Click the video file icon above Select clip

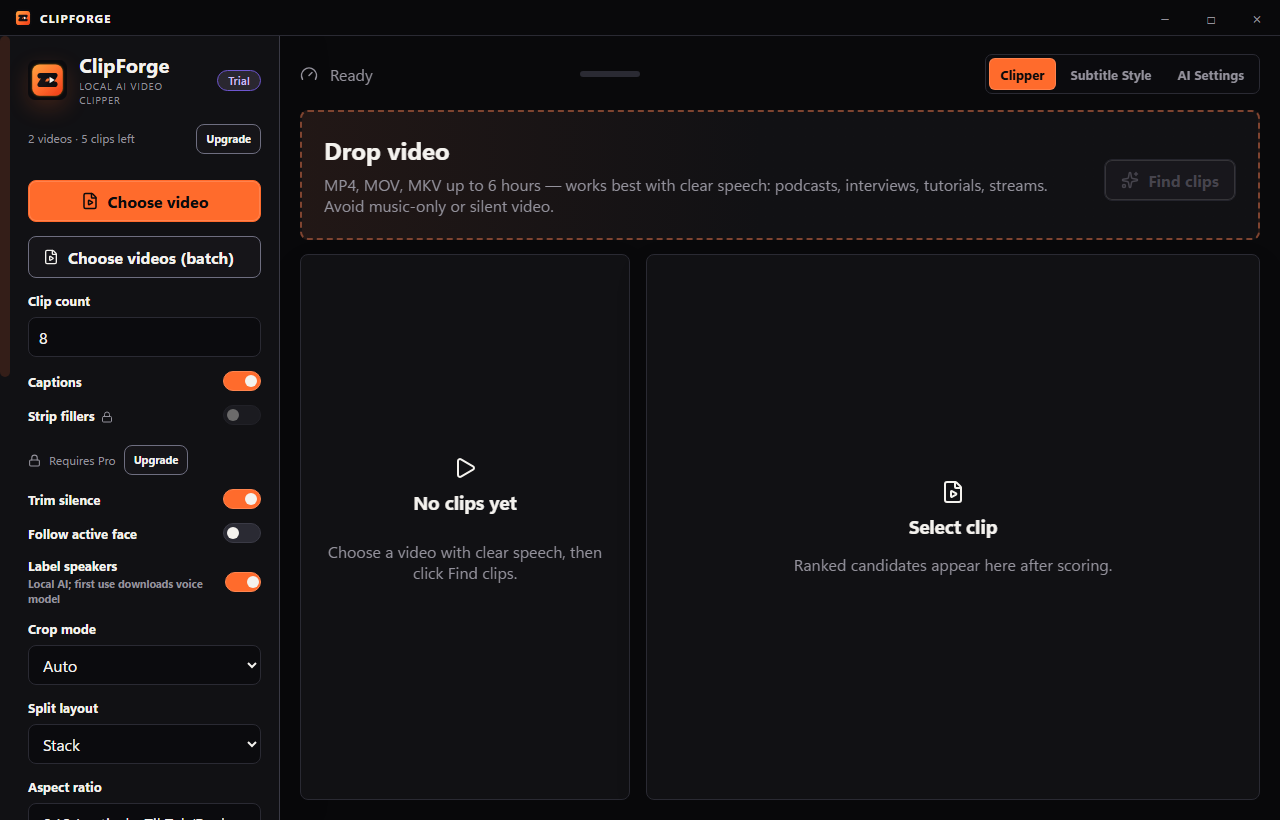(x=953, y=492)
